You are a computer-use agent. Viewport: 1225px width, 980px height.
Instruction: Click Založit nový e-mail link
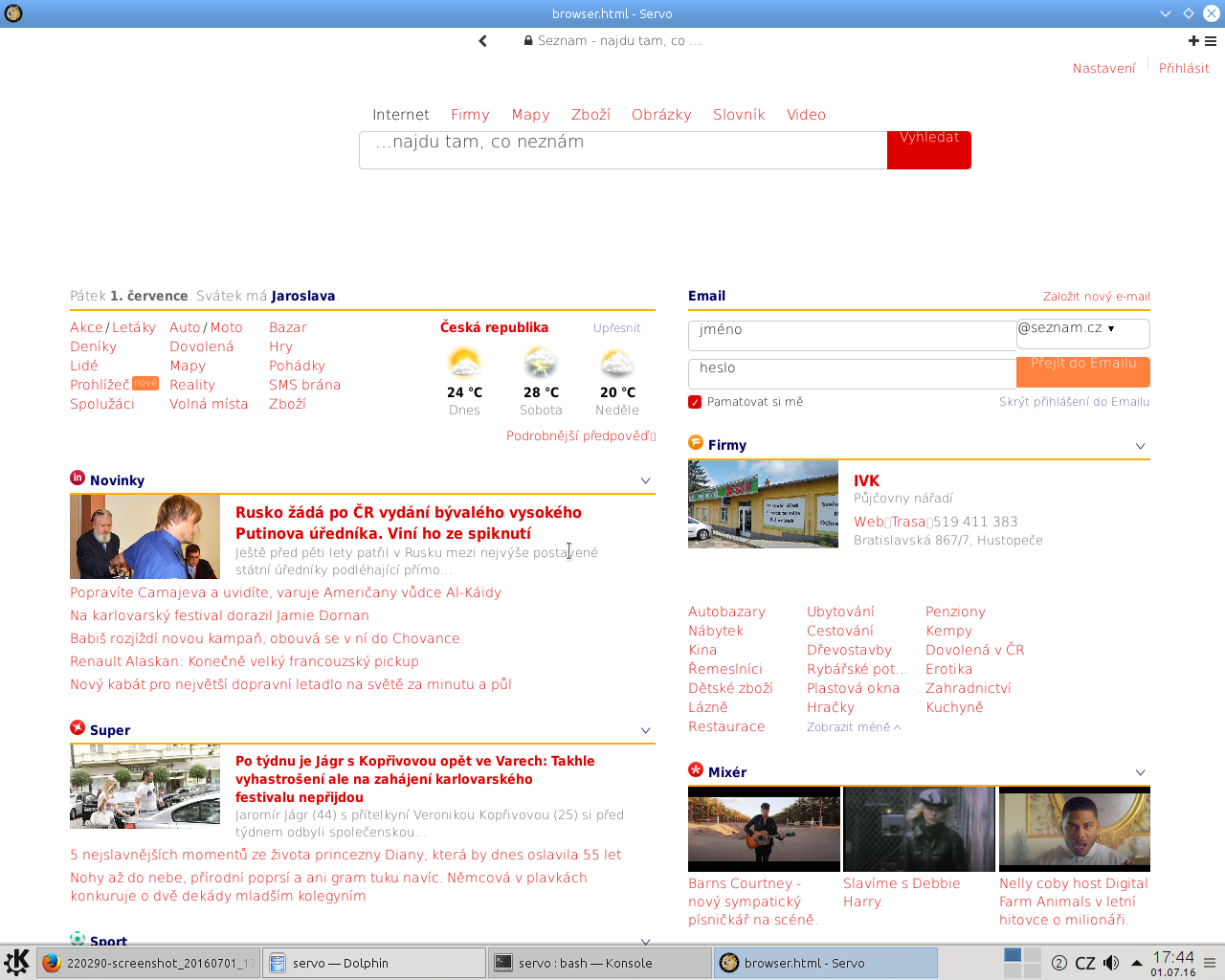click(1097, 297)
